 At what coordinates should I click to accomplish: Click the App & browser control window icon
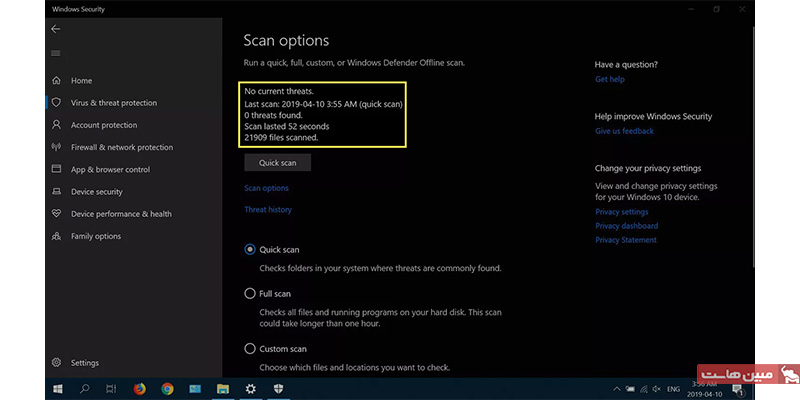56,169
